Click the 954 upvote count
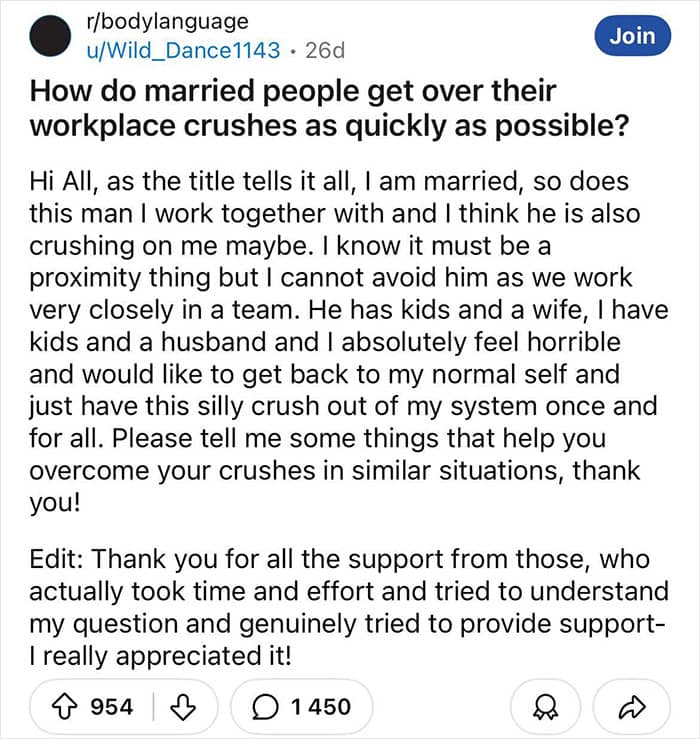 (x=111, y=707)
